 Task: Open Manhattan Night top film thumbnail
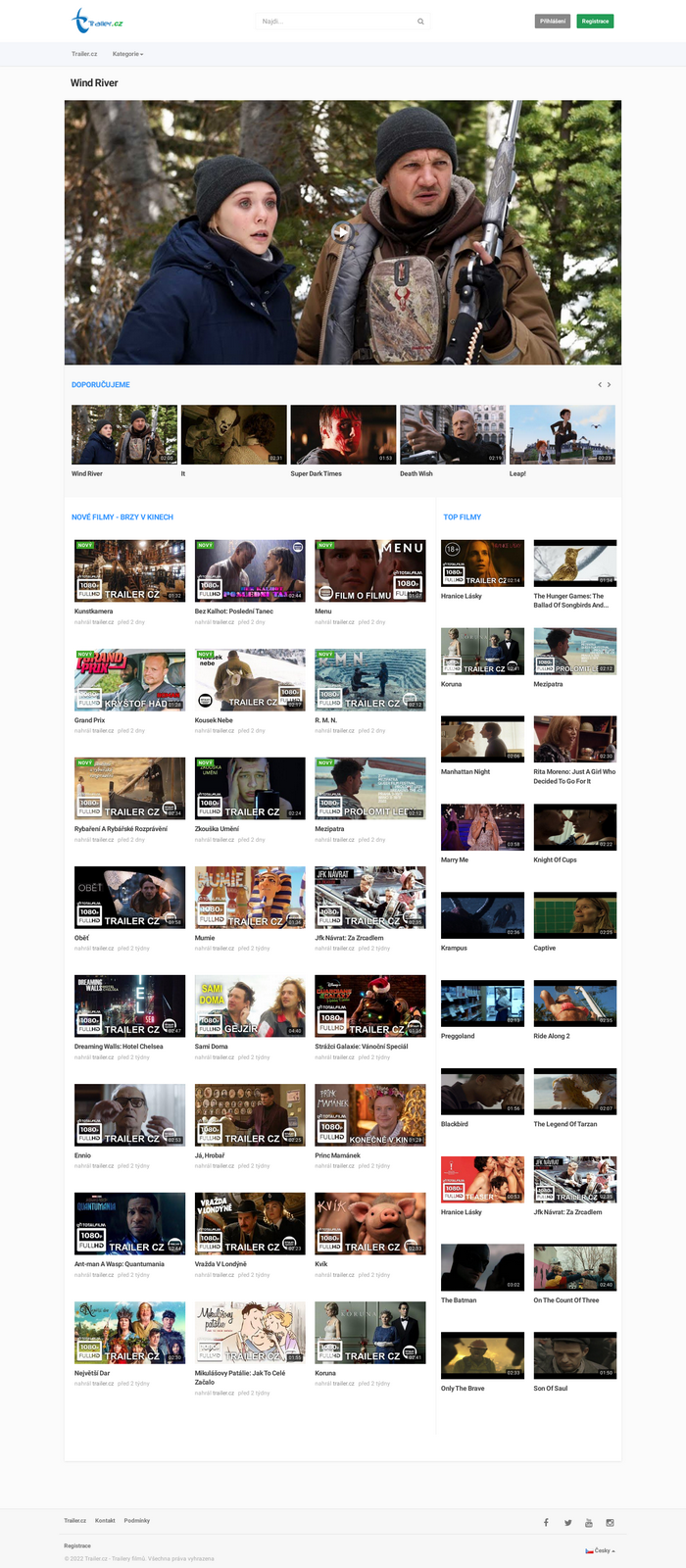pyautogui.click(x=482, y=739)
